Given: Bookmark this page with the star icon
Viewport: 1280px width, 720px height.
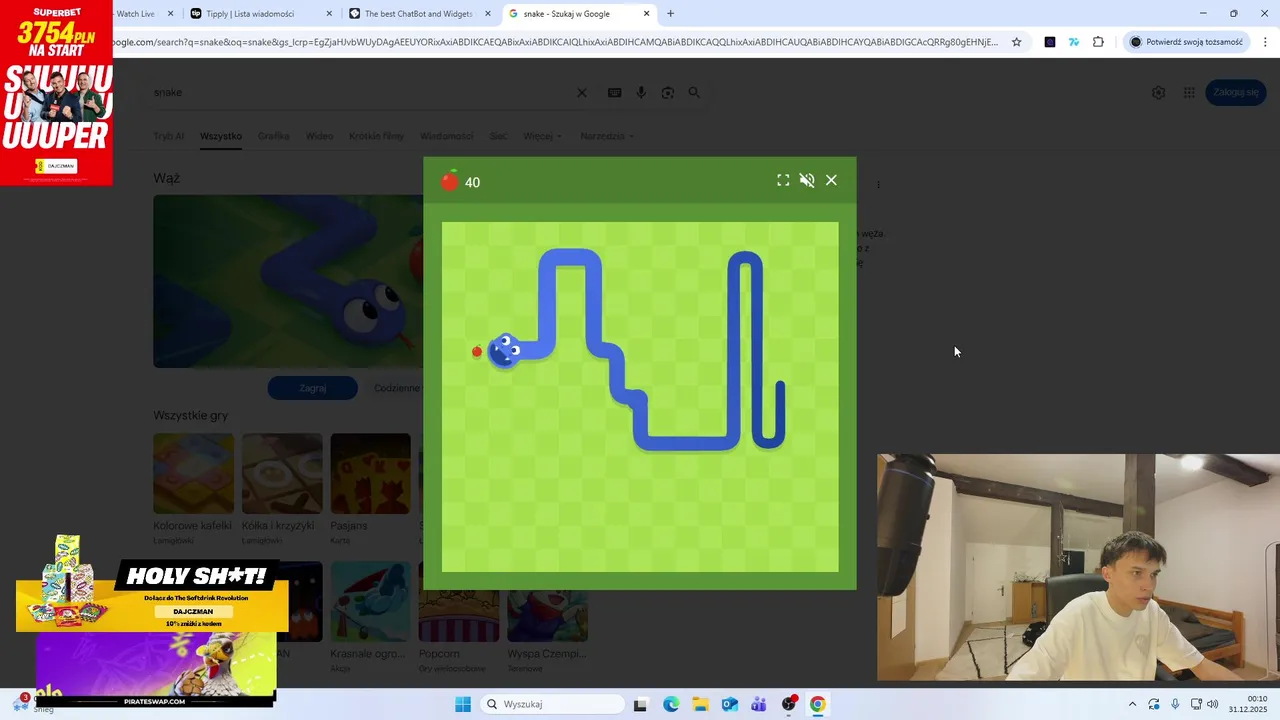Looking at the screenshot, I should 1017,42.
